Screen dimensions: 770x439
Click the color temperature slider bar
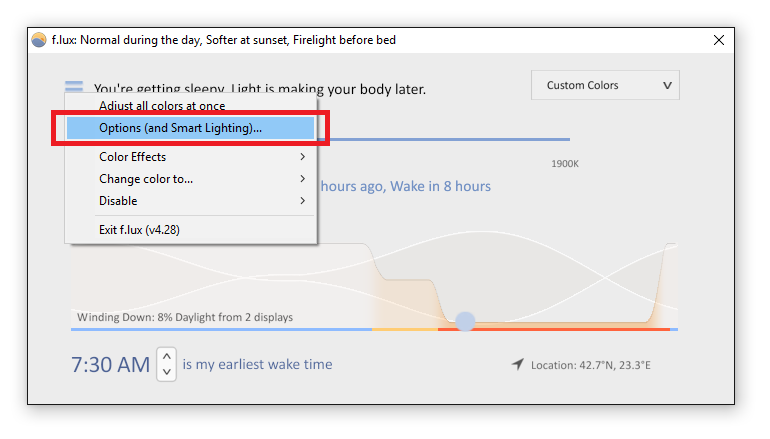(444, 139)
